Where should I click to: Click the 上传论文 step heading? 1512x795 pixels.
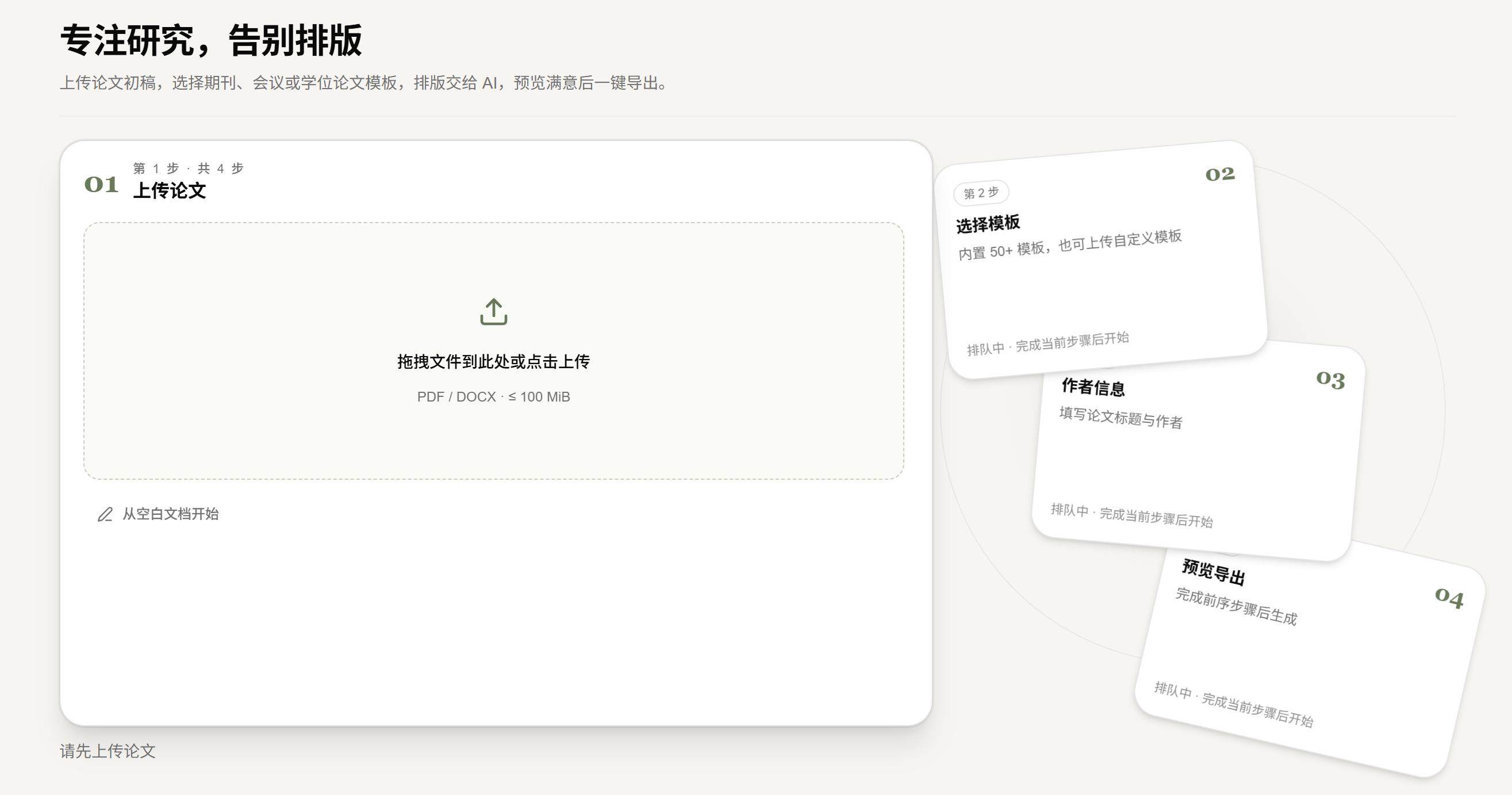click(170, 190)
